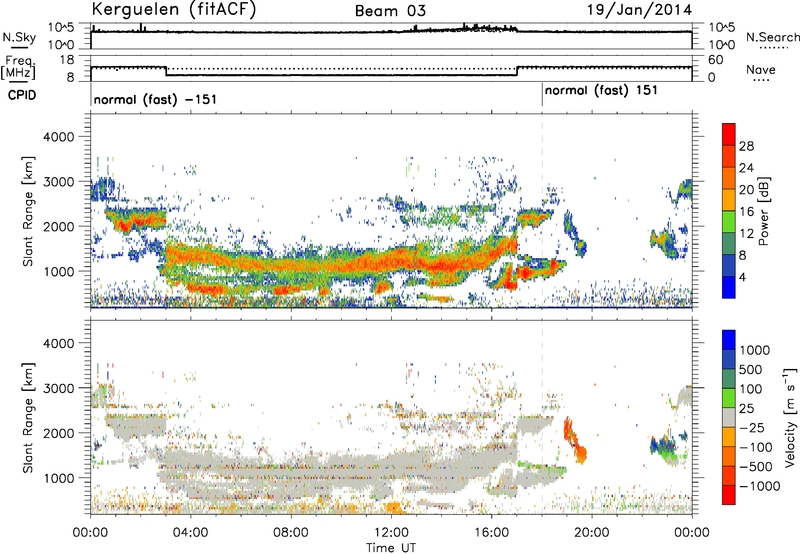The height and width of the screenshot is (554, 800).
Task: Click the 'Kerguelen (fitACF)' title text
Action: (173, 9)
